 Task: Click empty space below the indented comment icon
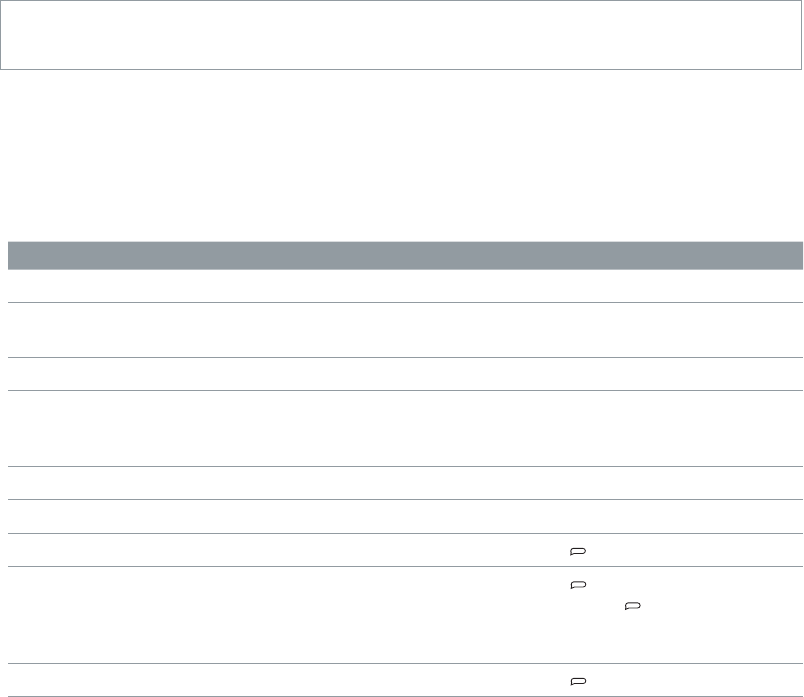[633, 636]
